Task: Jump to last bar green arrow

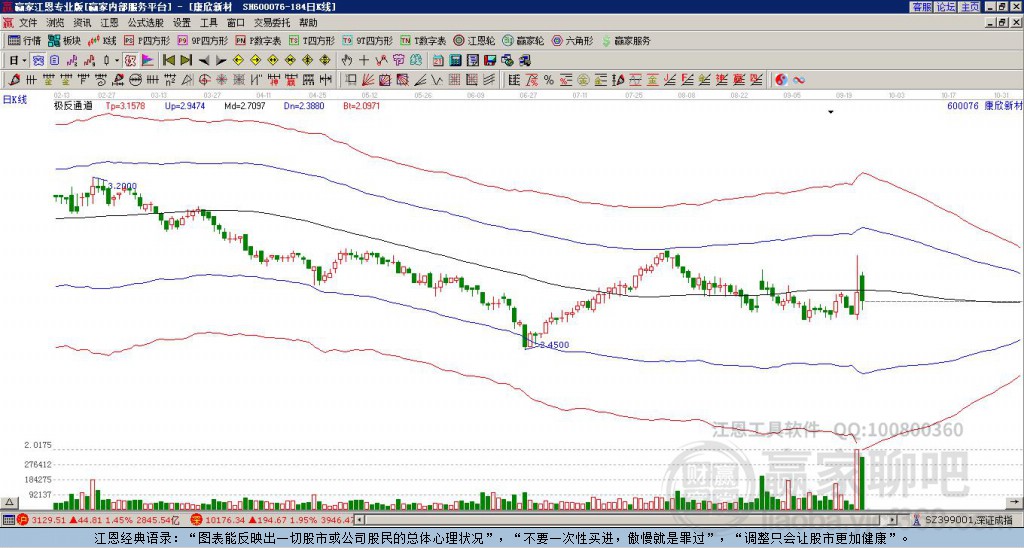Action: coord(186,61)
